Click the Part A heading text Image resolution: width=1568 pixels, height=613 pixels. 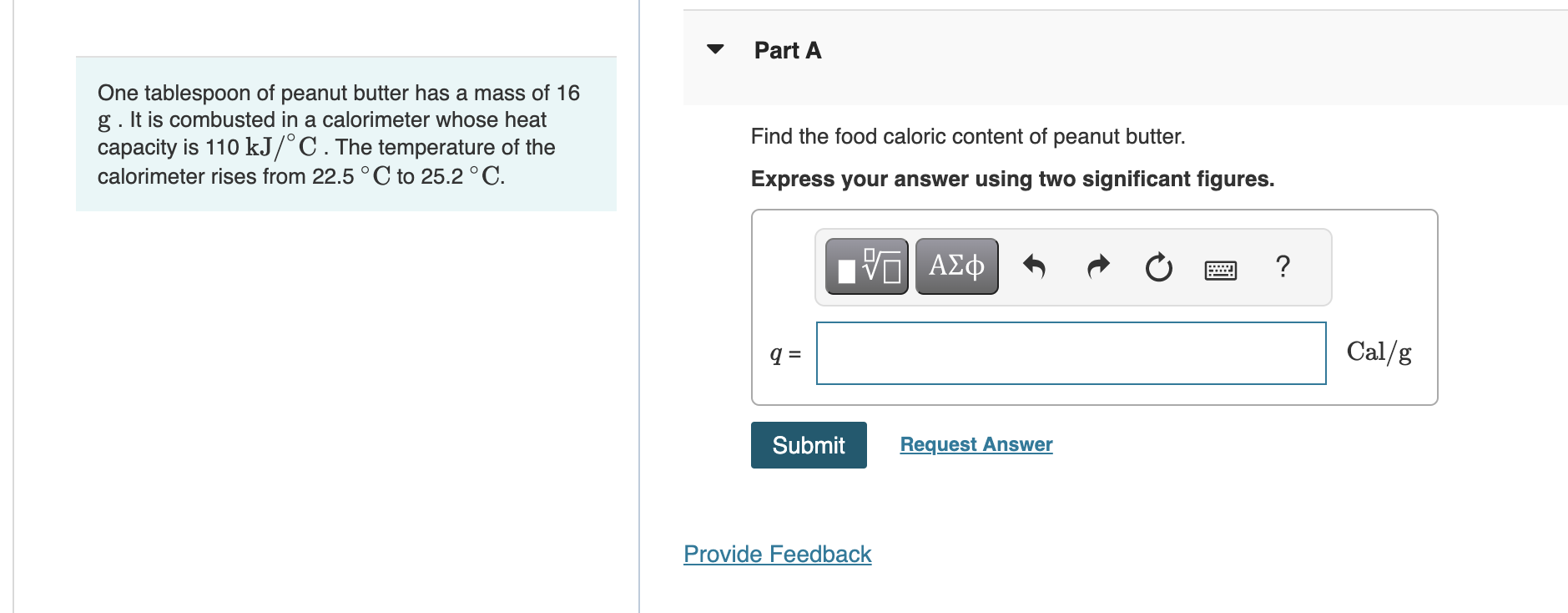(x=787, y=51)
